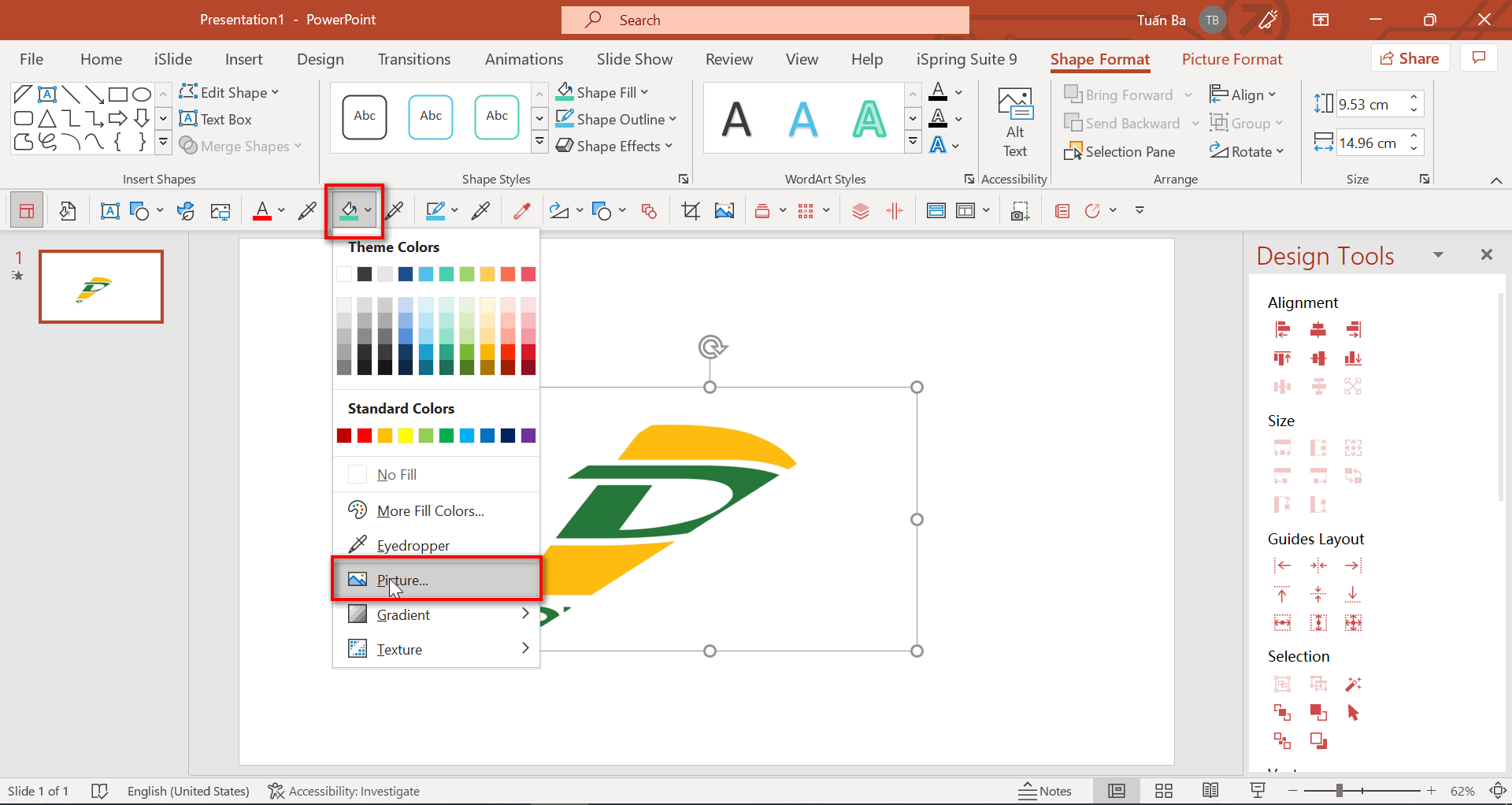
Task: Click the down guide arrow in Guides Layout
Action: tap(1354, 594)
